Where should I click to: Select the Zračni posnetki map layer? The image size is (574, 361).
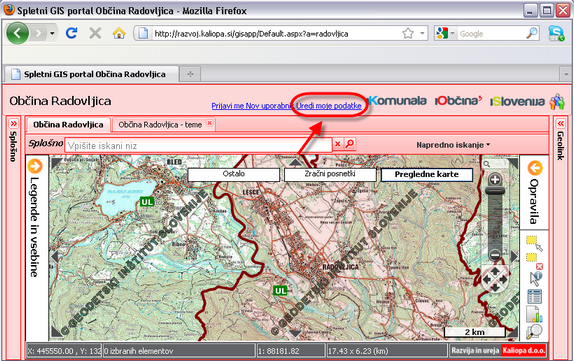tap(330, 174)
